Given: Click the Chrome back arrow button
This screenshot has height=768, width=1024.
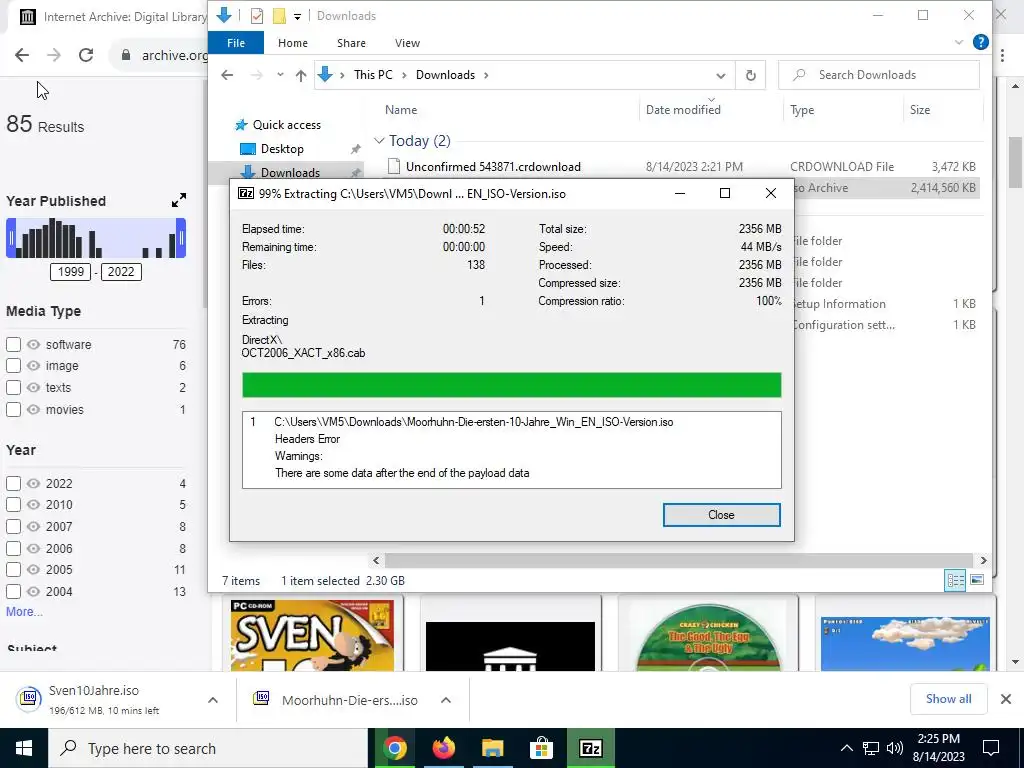Looking at the screenshot, I should [22, 55].
